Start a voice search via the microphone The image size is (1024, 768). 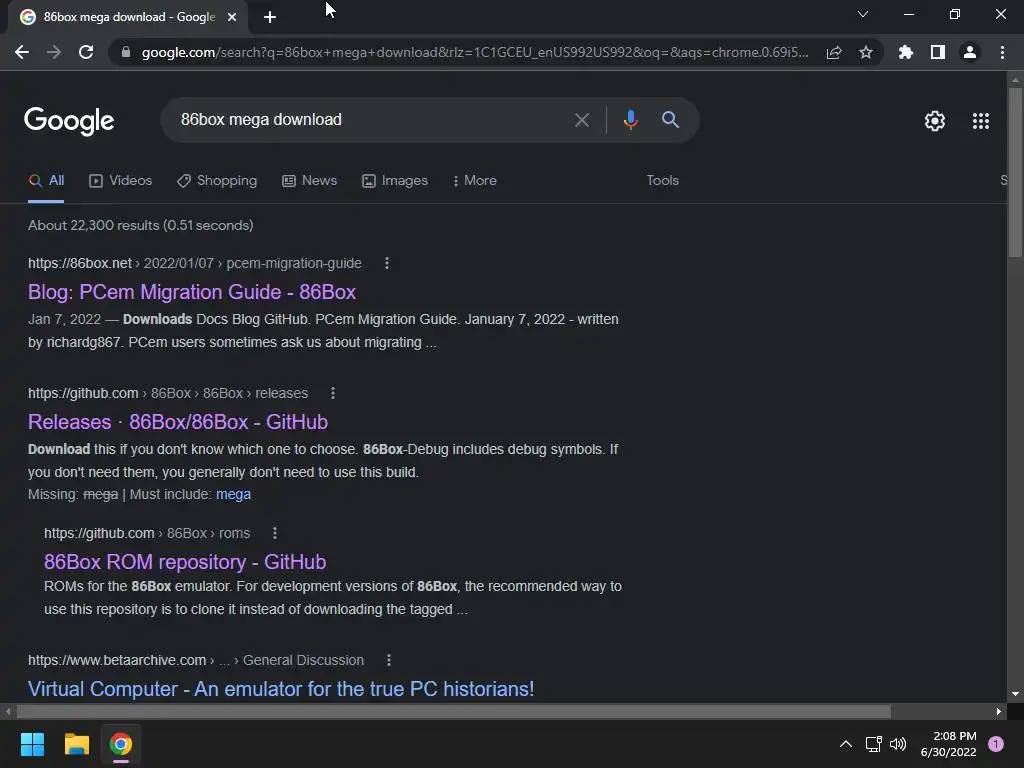click(630, 120)
